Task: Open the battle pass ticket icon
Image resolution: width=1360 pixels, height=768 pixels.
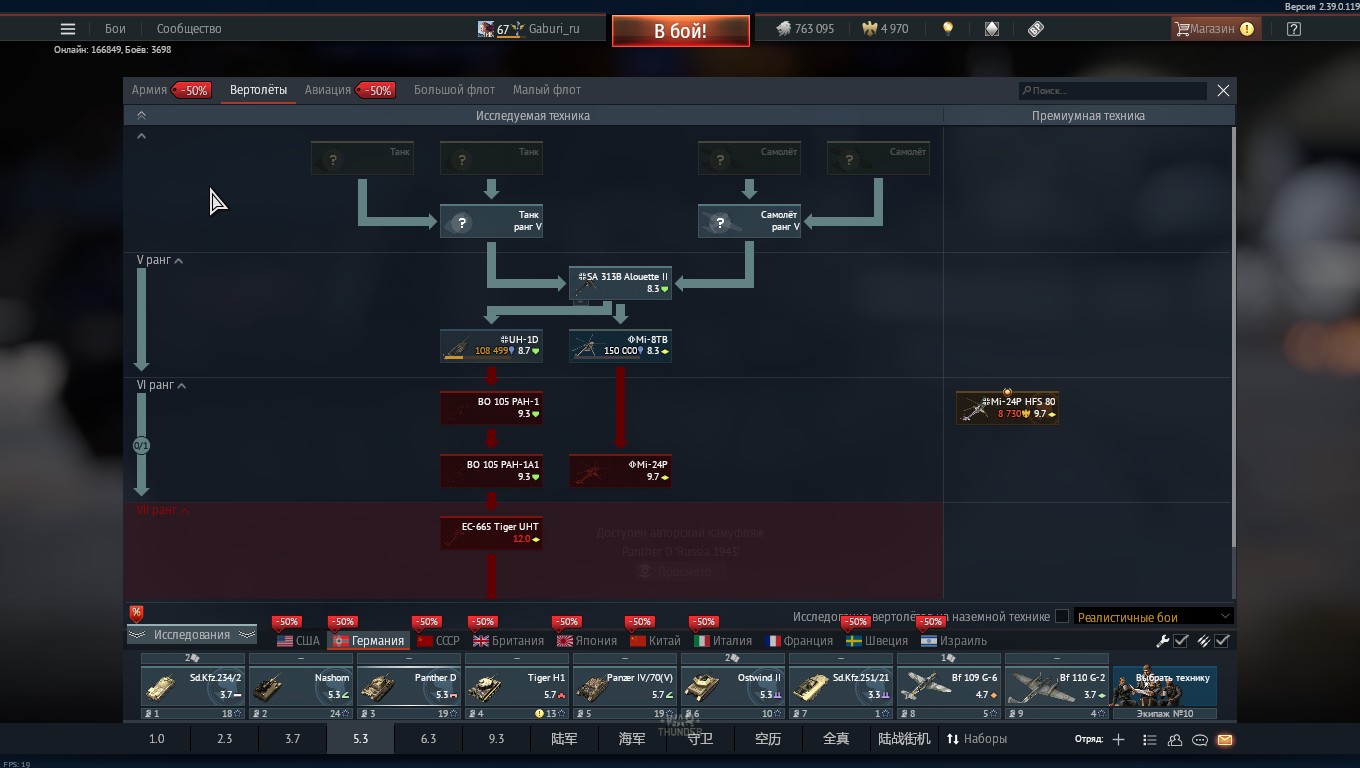Action: [1036, 29]
